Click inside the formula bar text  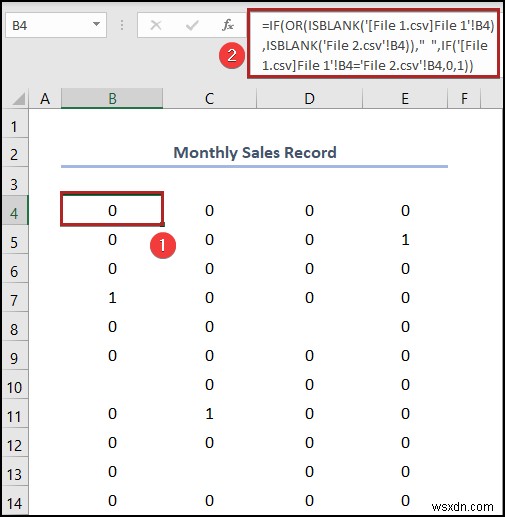pos(373,45)
